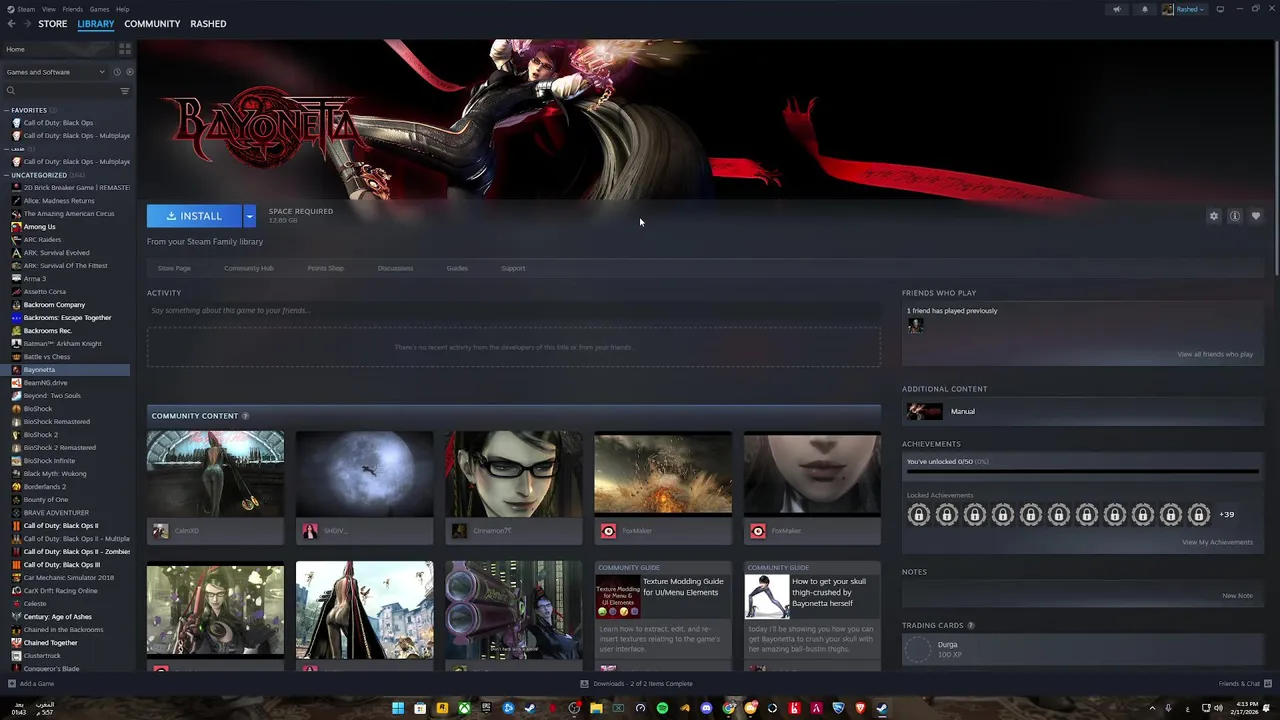
Task: Toggle ready-to-play filter icon
Action: [129, 72]
